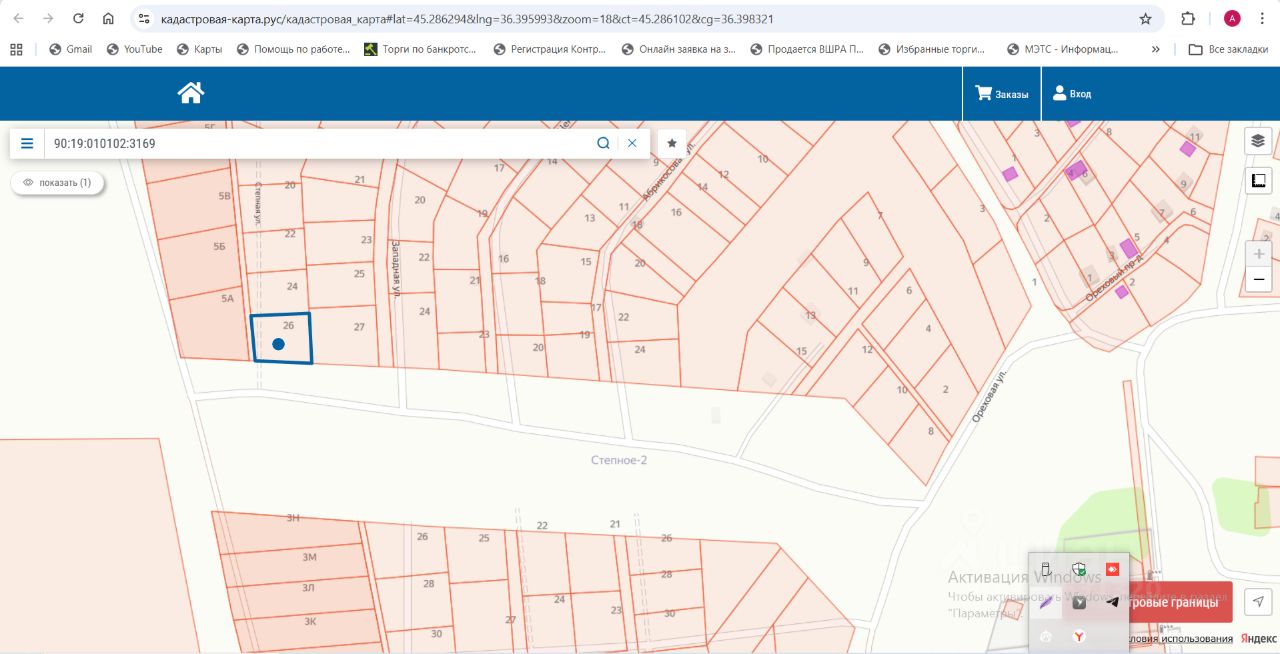Zoom out the map with minus button
Screen dimensions: 1280x654
pos(1259,279)
